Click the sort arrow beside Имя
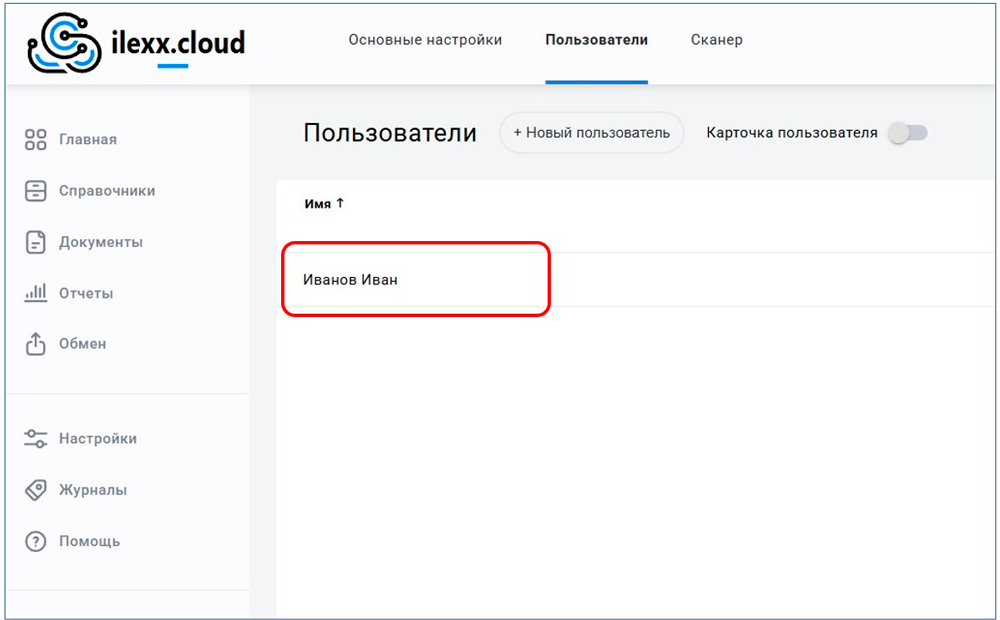Viewport: 1000px width, 620px height. 340,203
